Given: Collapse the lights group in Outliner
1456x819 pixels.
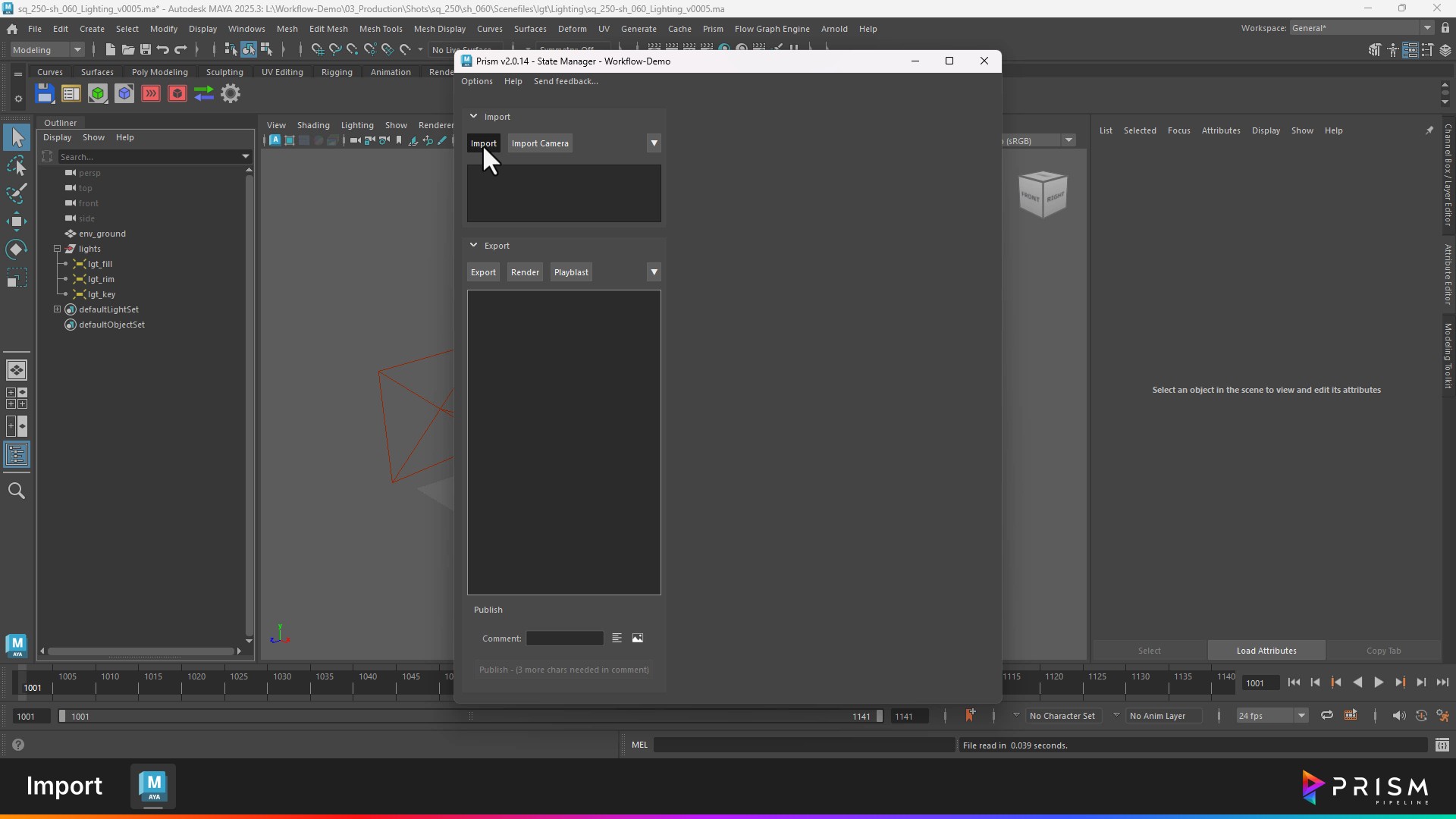Looking at the screenshot, I should [x=57, y=249].
